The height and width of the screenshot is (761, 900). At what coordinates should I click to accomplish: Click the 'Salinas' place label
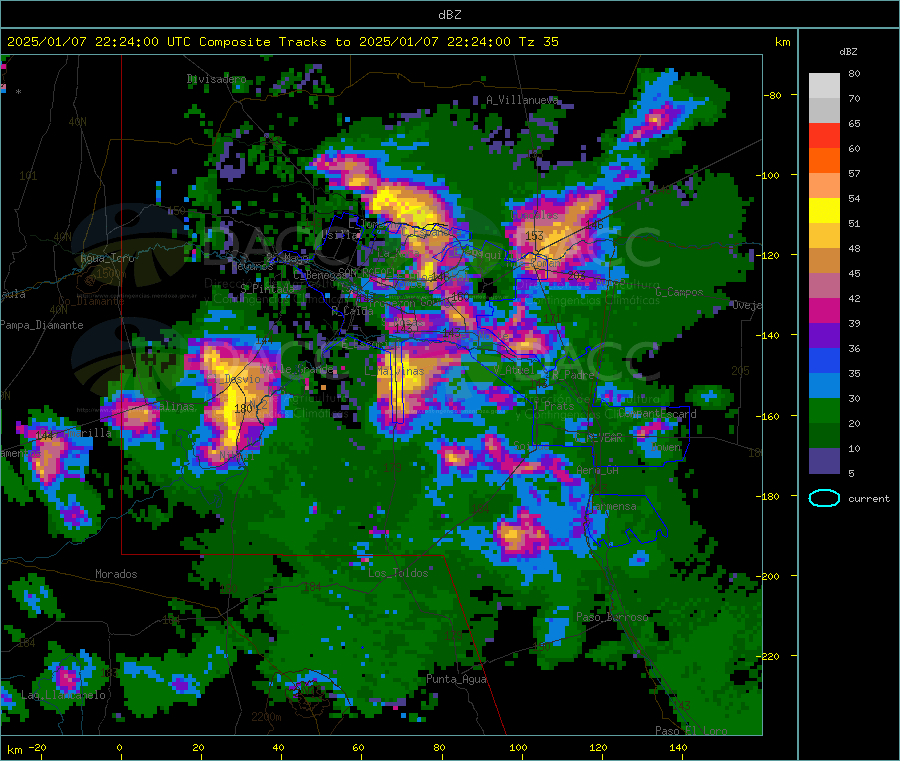pyautogui.click(x=173, y=406)
